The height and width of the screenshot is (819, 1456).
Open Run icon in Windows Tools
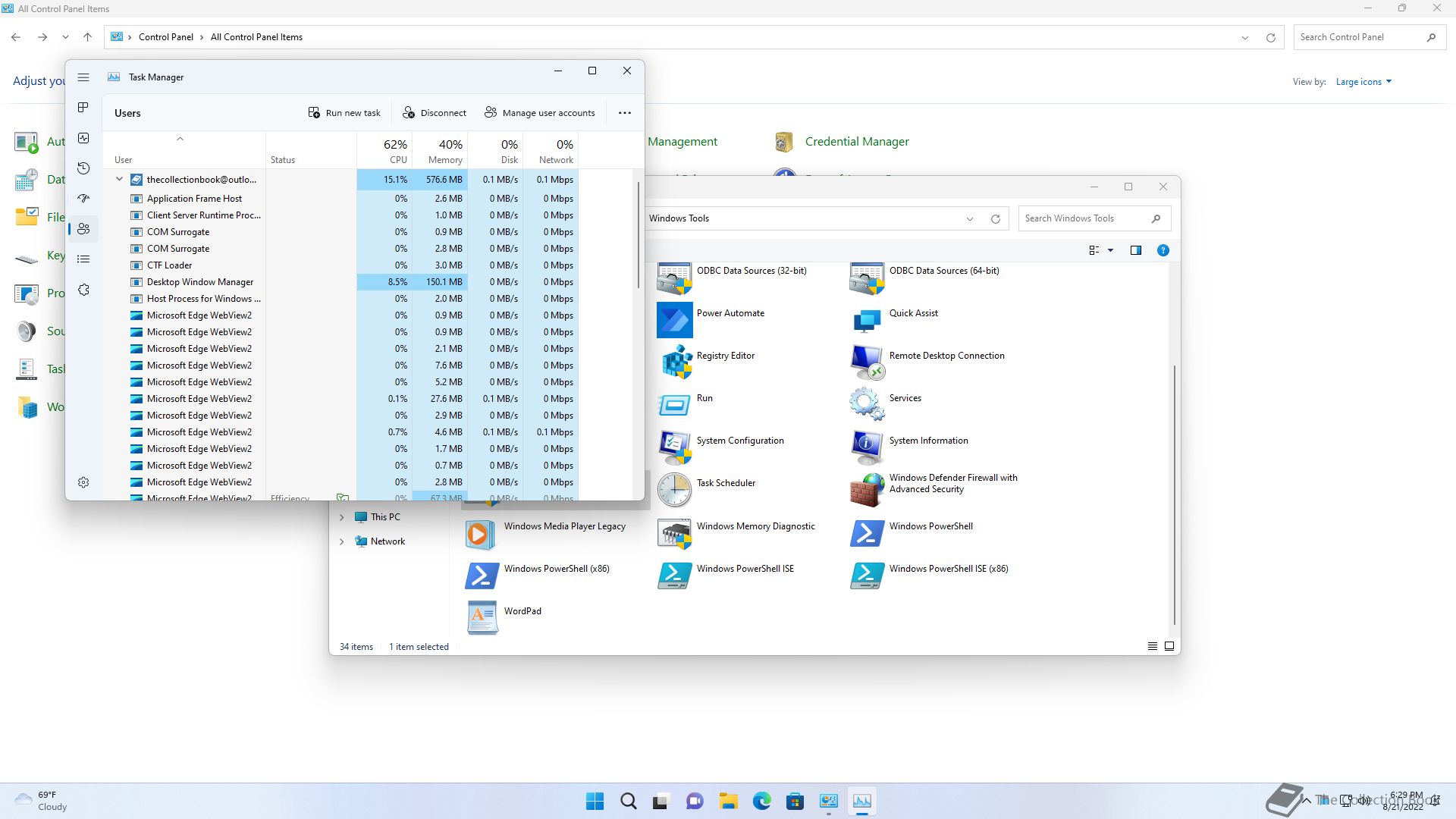tap(674, 405)
